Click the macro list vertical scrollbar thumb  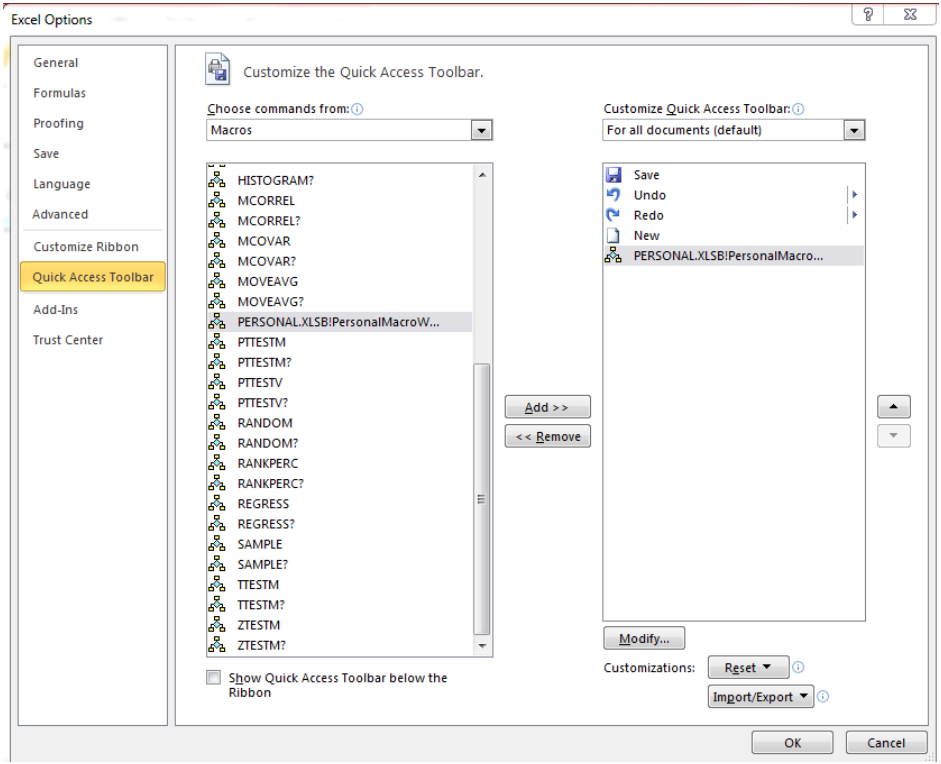(481, 499)
